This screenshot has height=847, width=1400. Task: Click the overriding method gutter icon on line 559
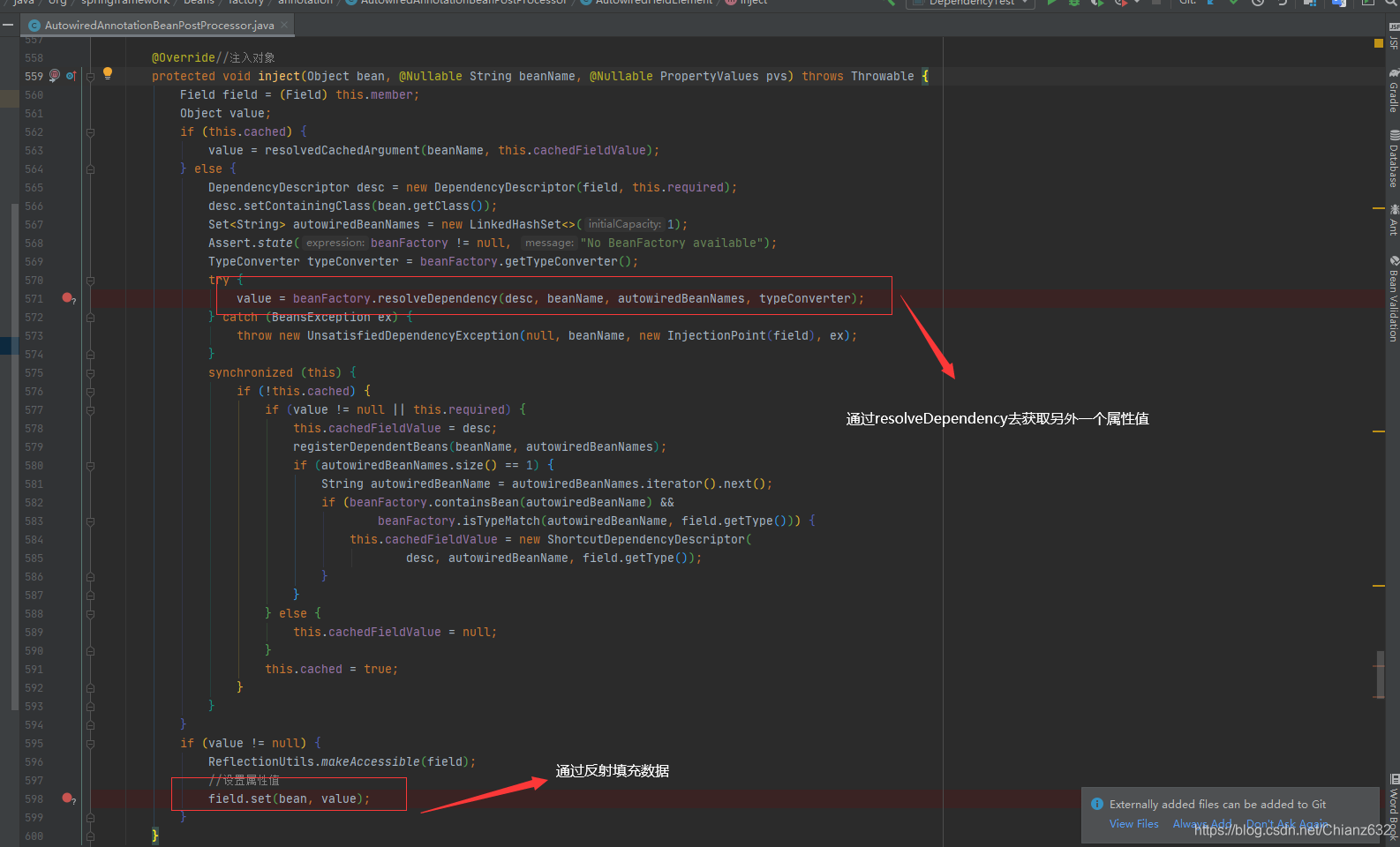[x=71, y=76]
